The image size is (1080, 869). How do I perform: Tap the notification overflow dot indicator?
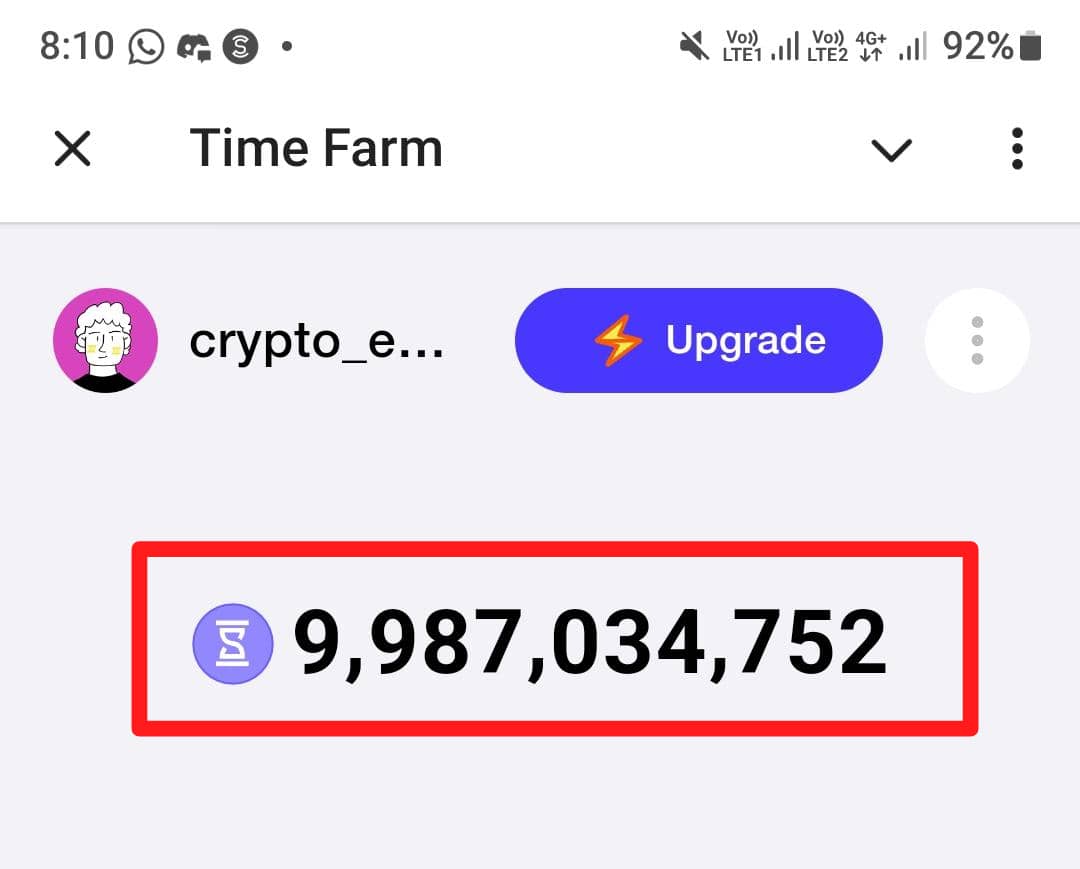pos(287,46)
